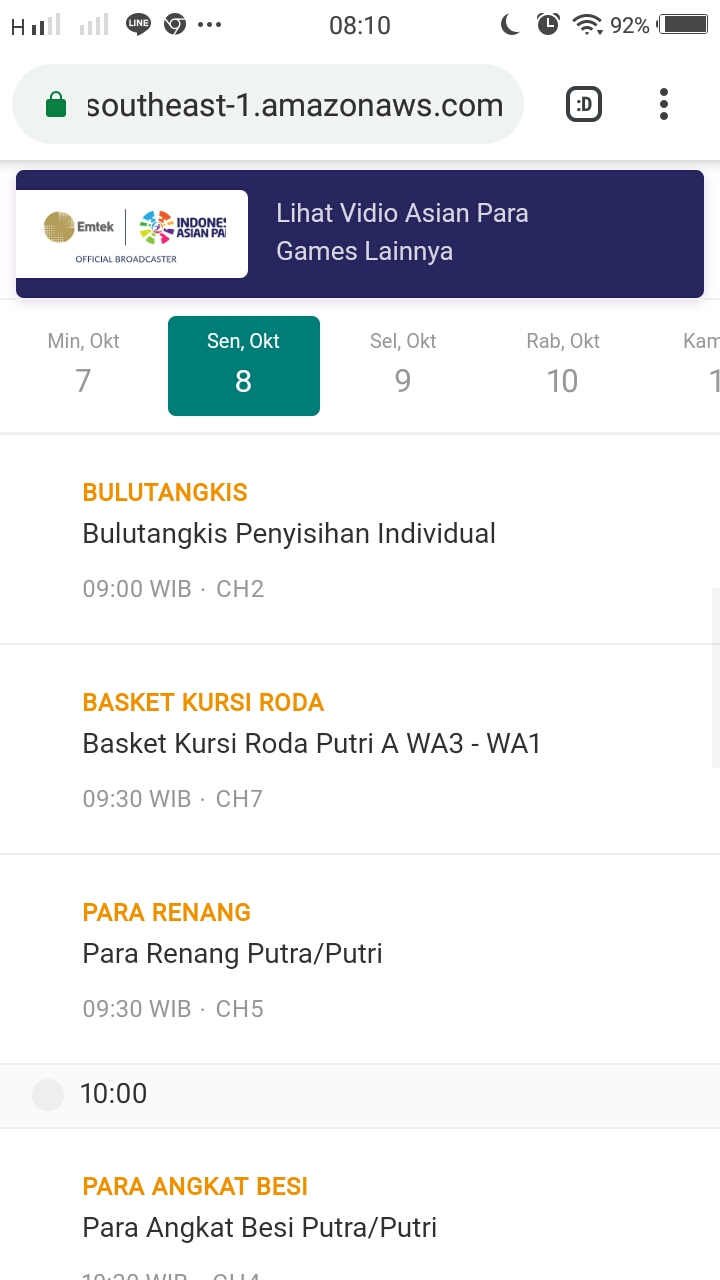Tap the LINE notification icon in status bar

point(138,25)
